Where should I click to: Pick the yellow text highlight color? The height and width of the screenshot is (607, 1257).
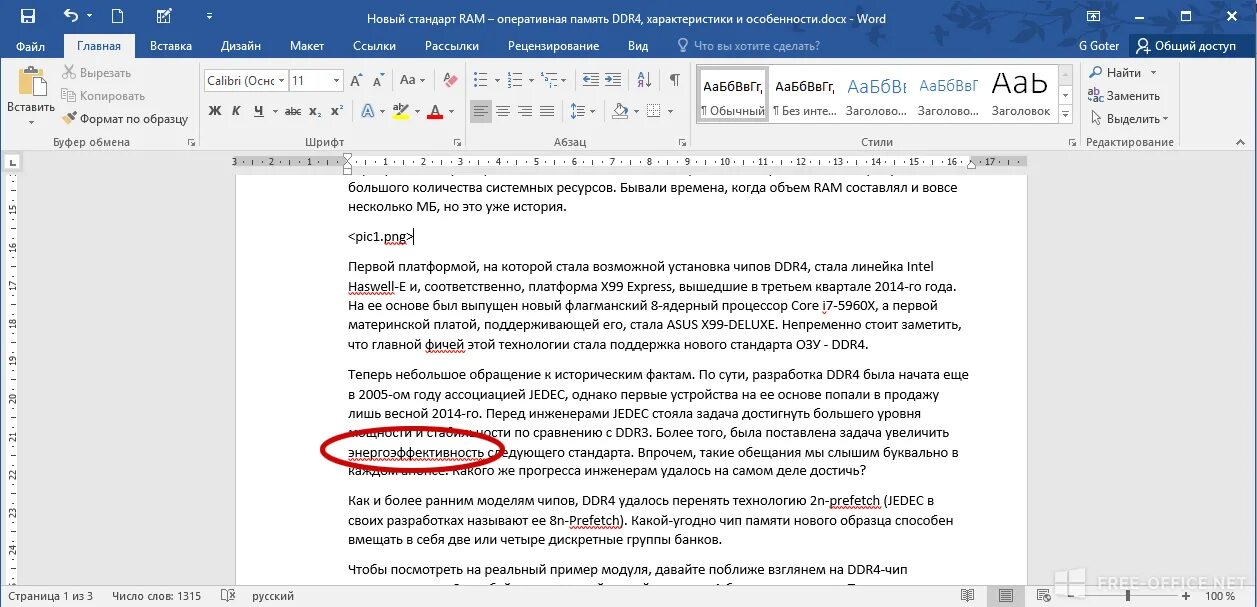coord(400,111)
